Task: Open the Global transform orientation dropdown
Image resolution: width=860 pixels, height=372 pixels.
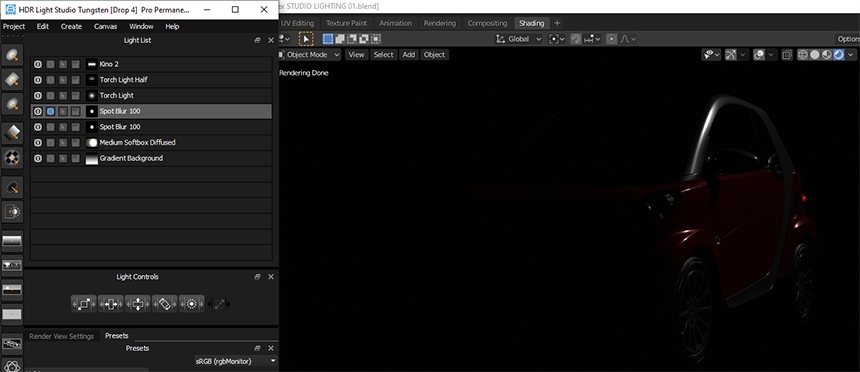Action: coord(518,39)
